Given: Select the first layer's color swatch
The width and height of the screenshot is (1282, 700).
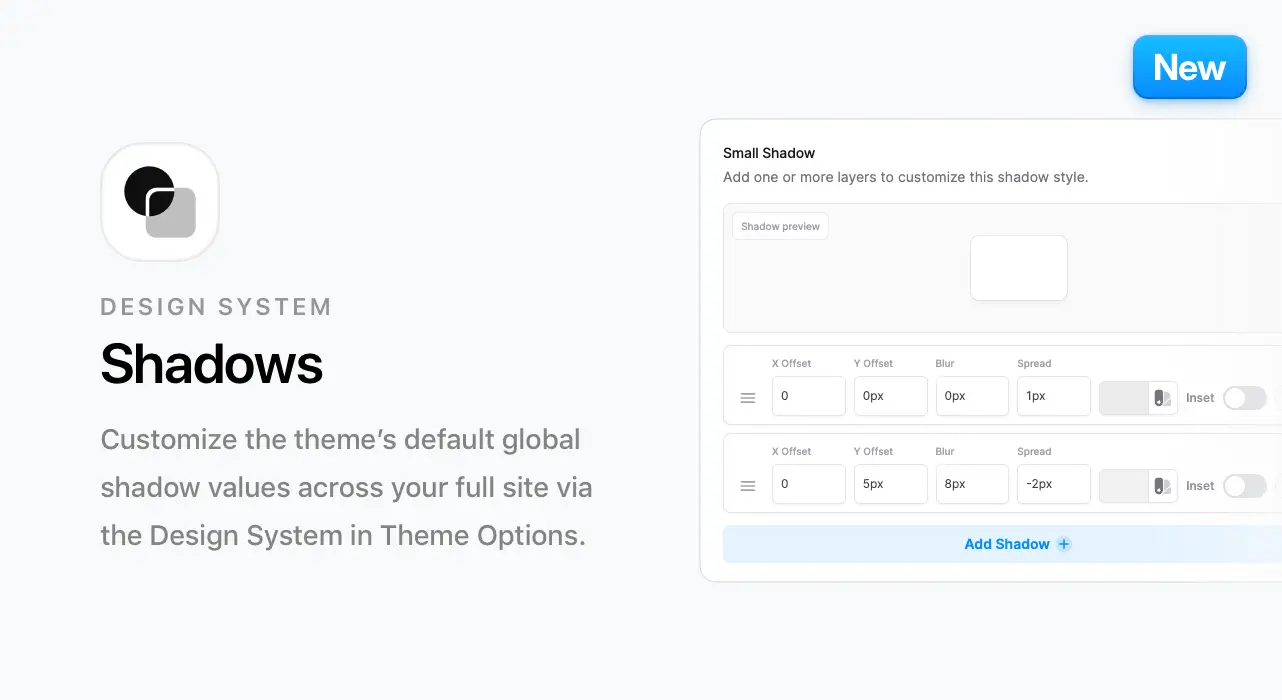Looking at the screenshot, I should (x=1124, y=398).
